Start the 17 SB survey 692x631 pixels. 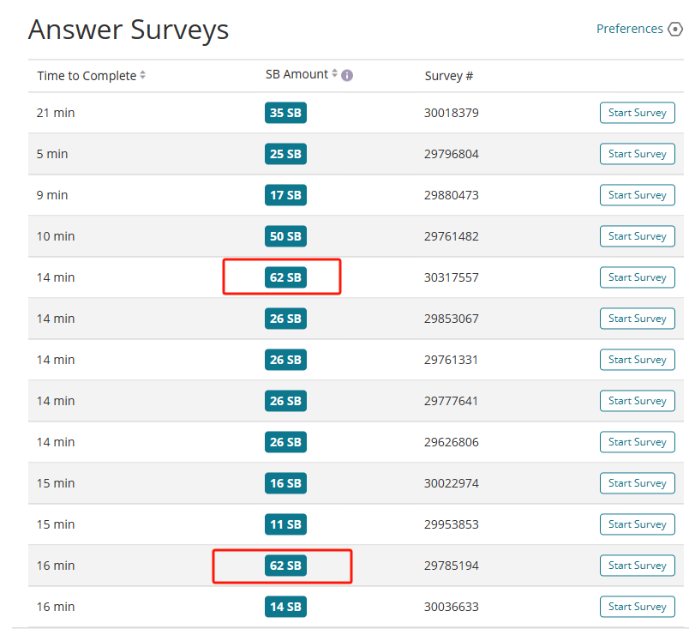(637, 195)
